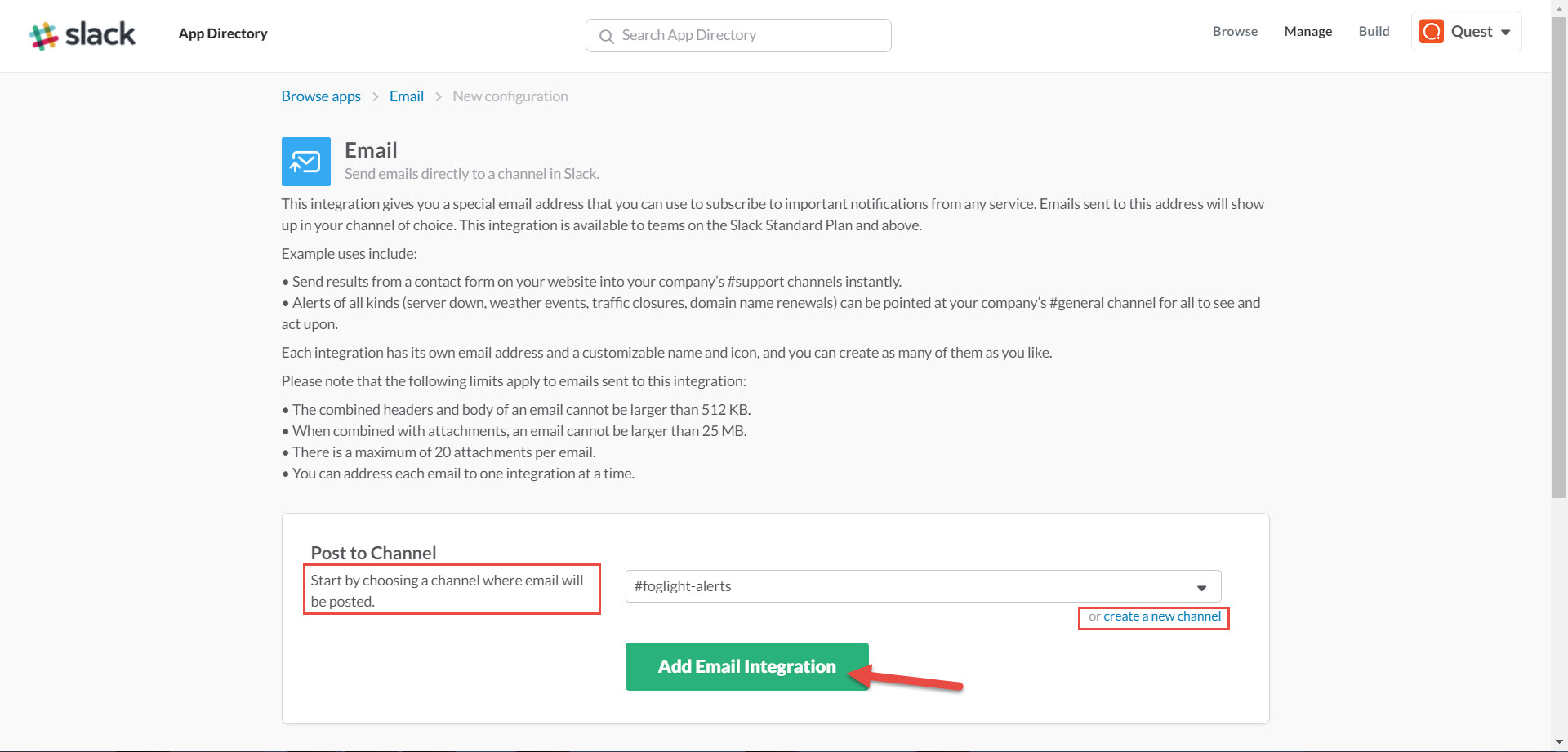Click the orange Quest workspace icon
1568x752 pixels.
(1431, 32)
